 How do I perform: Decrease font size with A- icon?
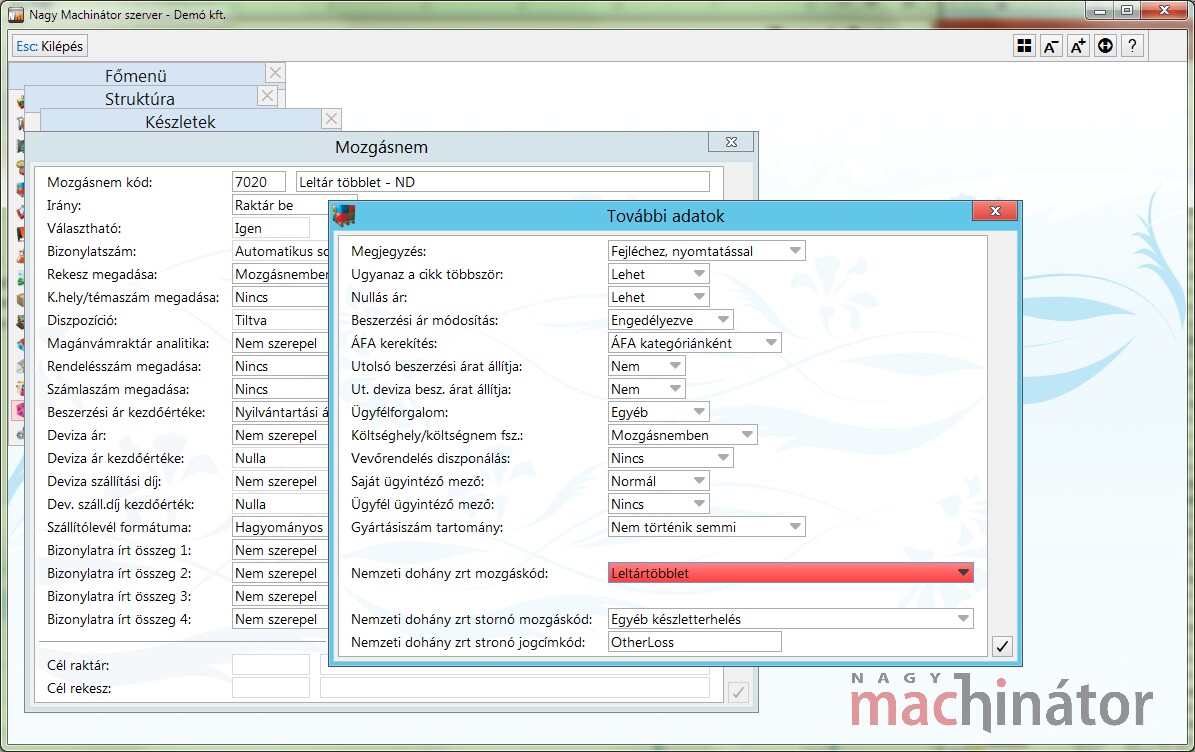pyautogui.click(x=1051, y=46)
